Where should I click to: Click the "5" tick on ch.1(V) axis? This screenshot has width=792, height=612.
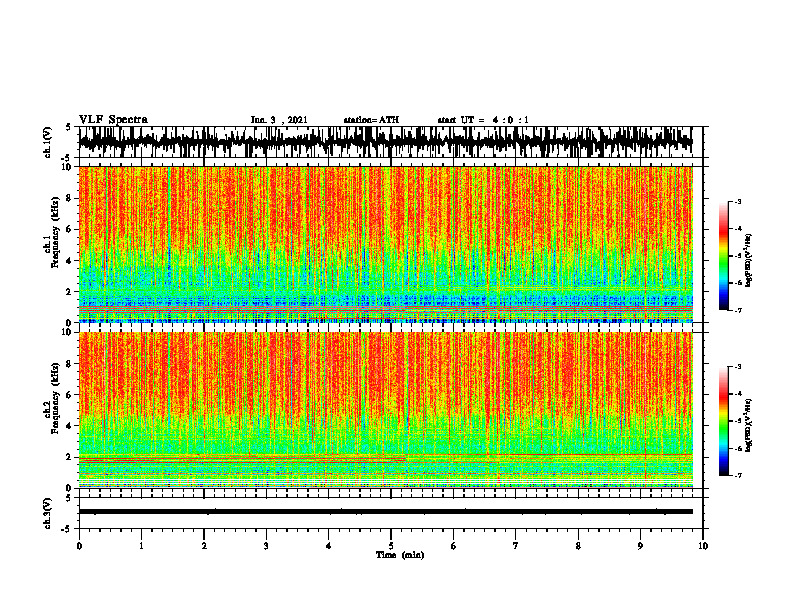point(68,127)
